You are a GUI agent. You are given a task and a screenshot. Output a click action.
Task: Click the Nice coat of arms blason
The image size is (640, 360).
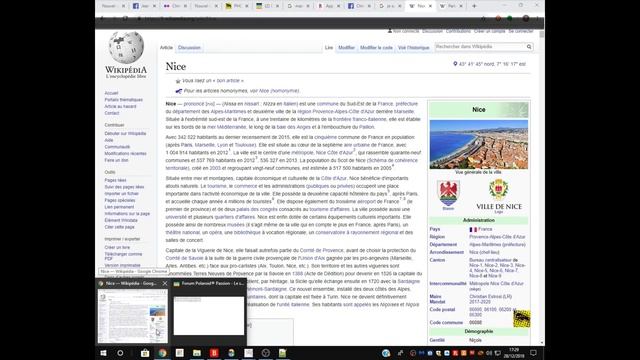pos(448,193)
